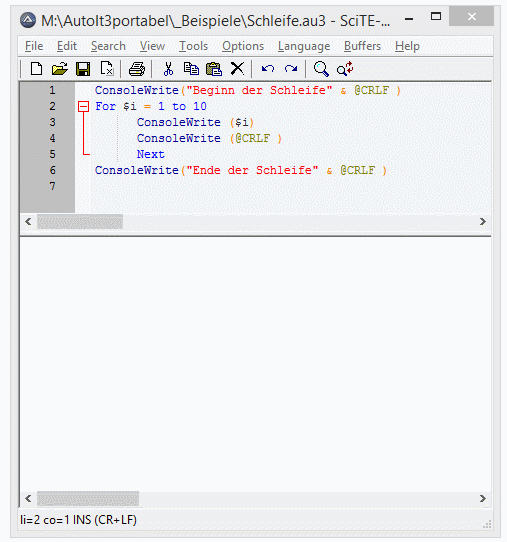This screenshot has width=507, height=542.
Task: Save file using floppy disk icon
Action: tap(83, 69)
